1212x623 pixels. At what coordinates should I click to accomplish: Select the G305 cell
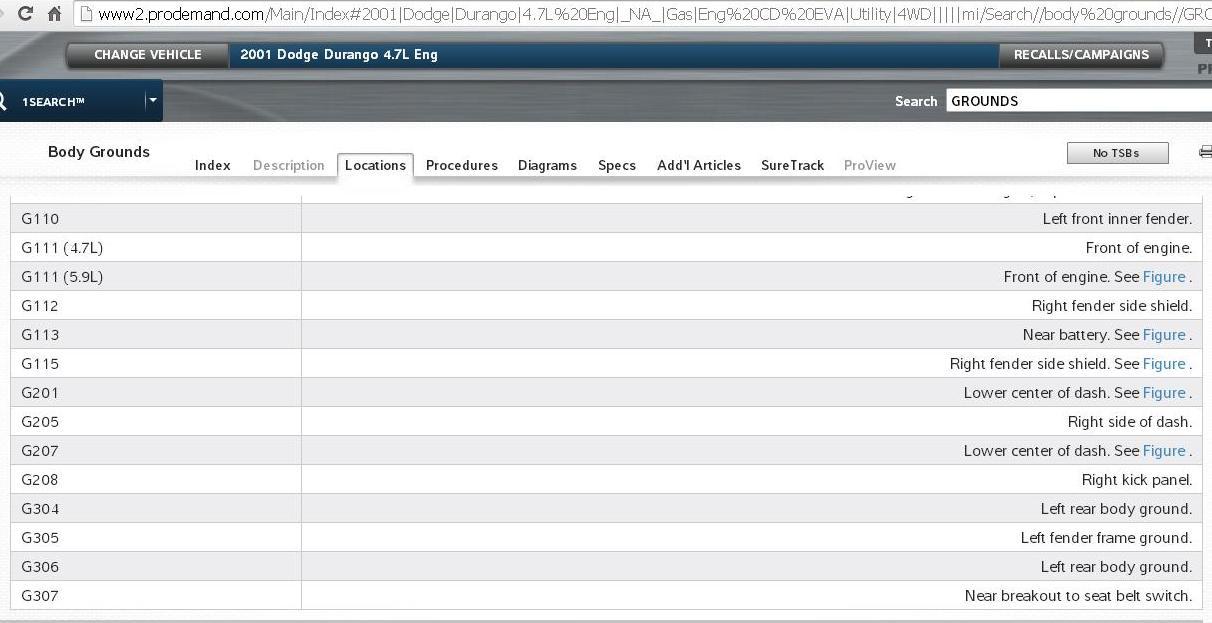156,538
